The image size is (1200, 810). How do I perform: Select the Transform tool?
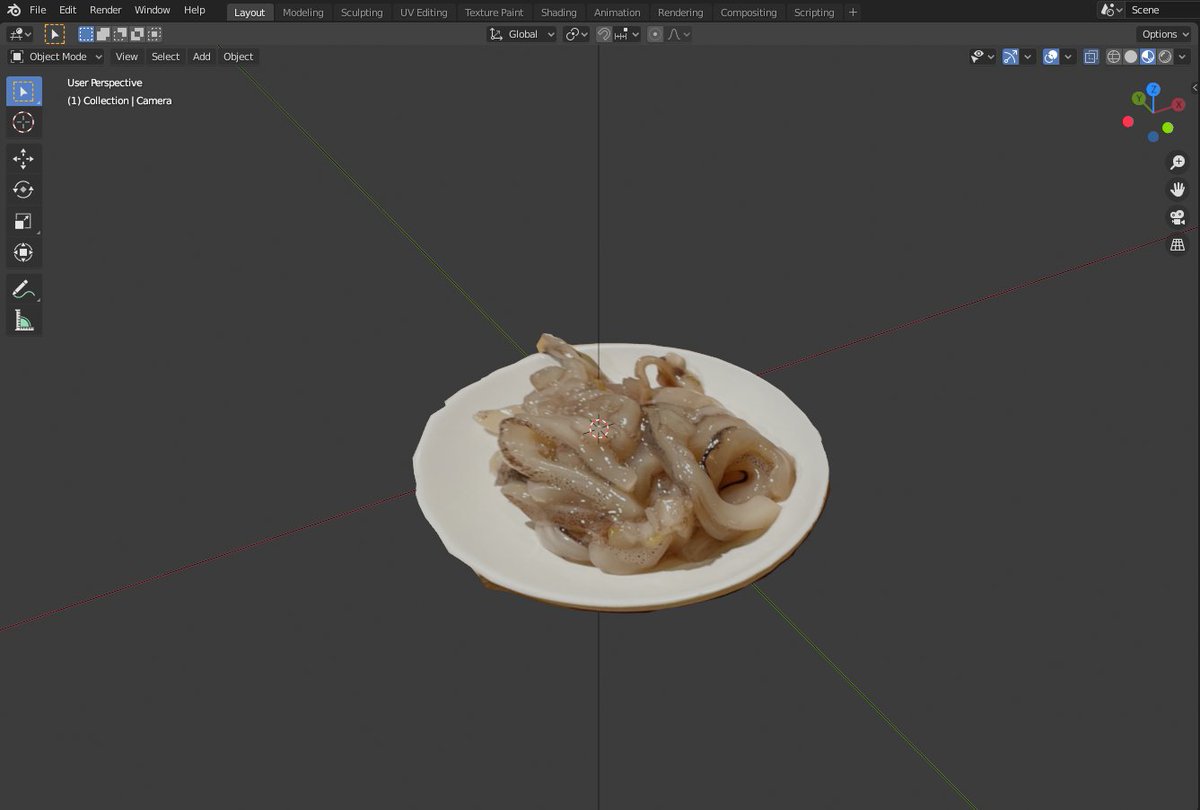pyautogui.click(x=24, y=252)
